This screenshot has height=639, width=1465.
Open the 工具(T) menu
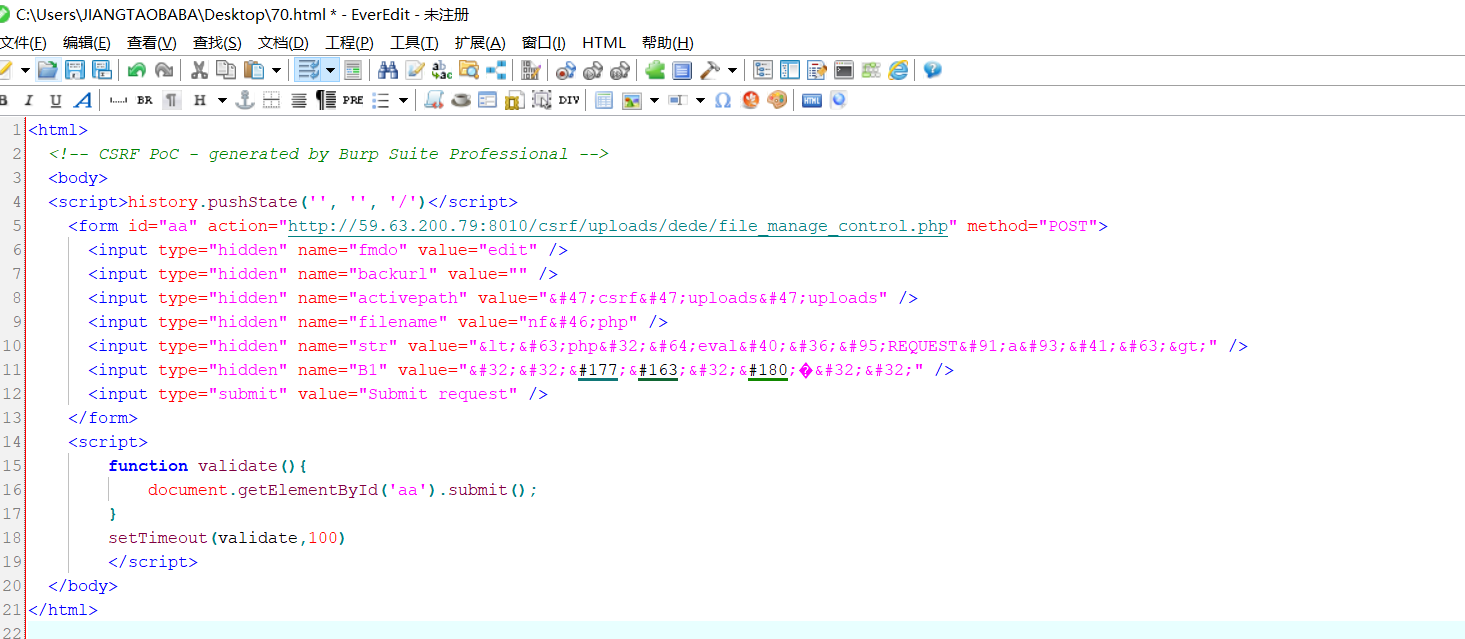pos(414,42)
